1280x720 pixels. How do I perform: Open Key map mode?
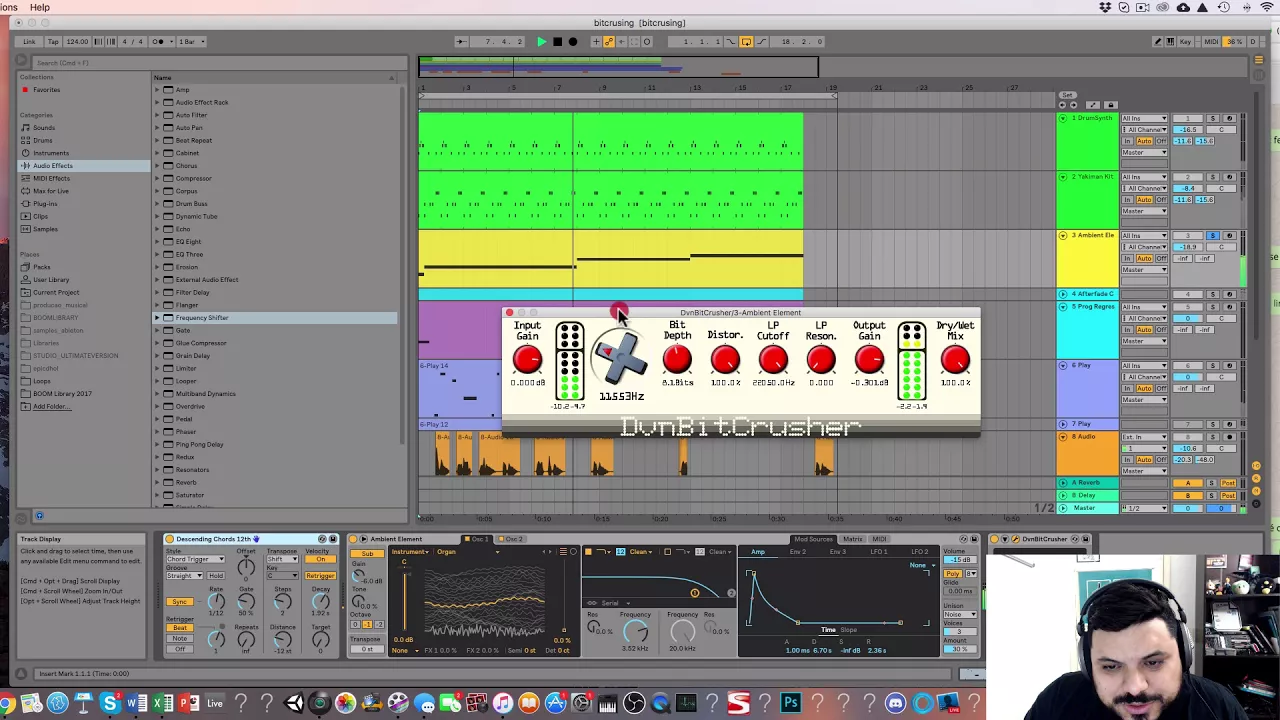click(x=1185, y=42)
